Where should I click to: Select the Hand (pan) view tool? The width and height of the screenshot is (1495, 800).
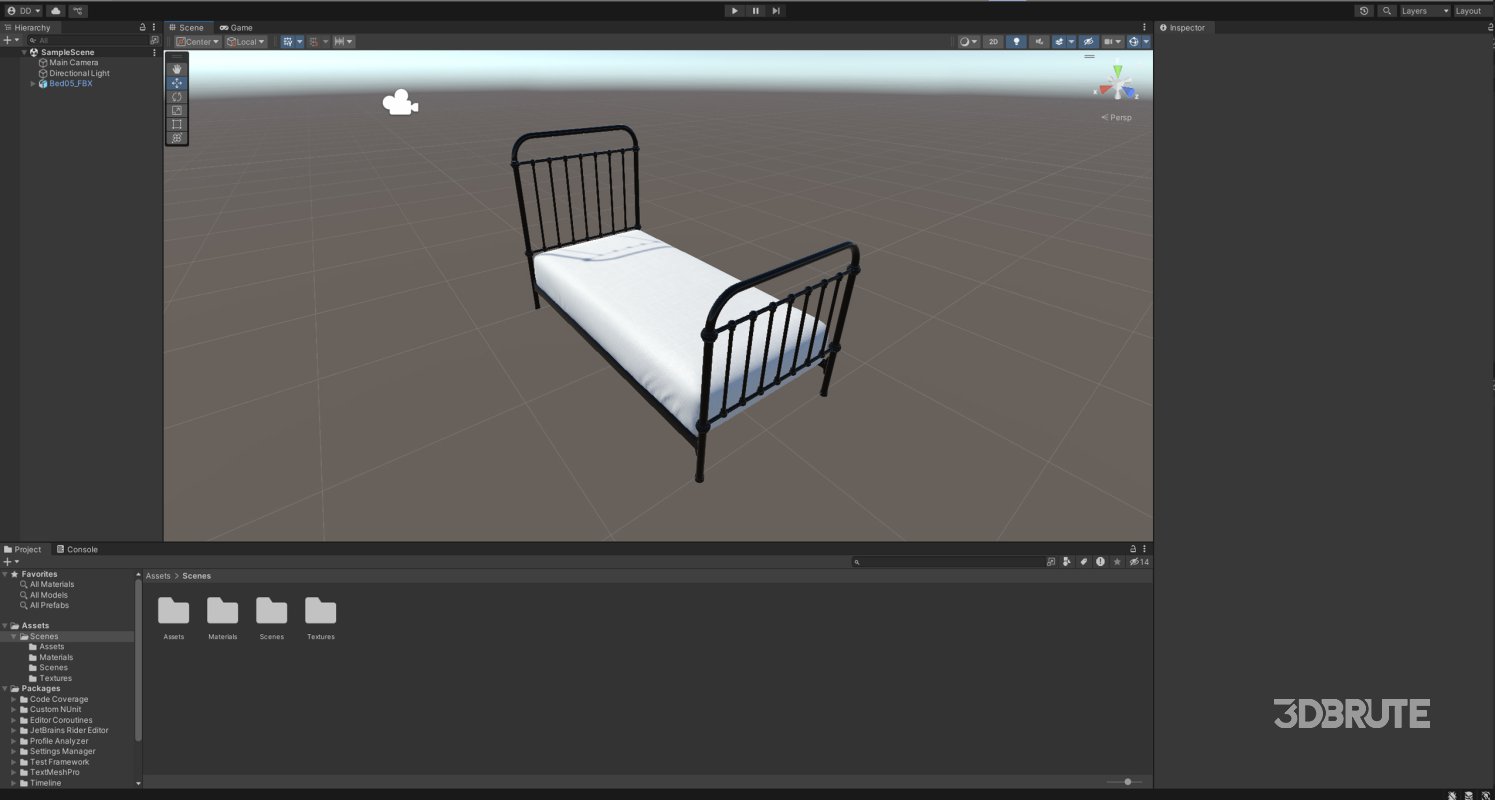[x=176, y=68]
